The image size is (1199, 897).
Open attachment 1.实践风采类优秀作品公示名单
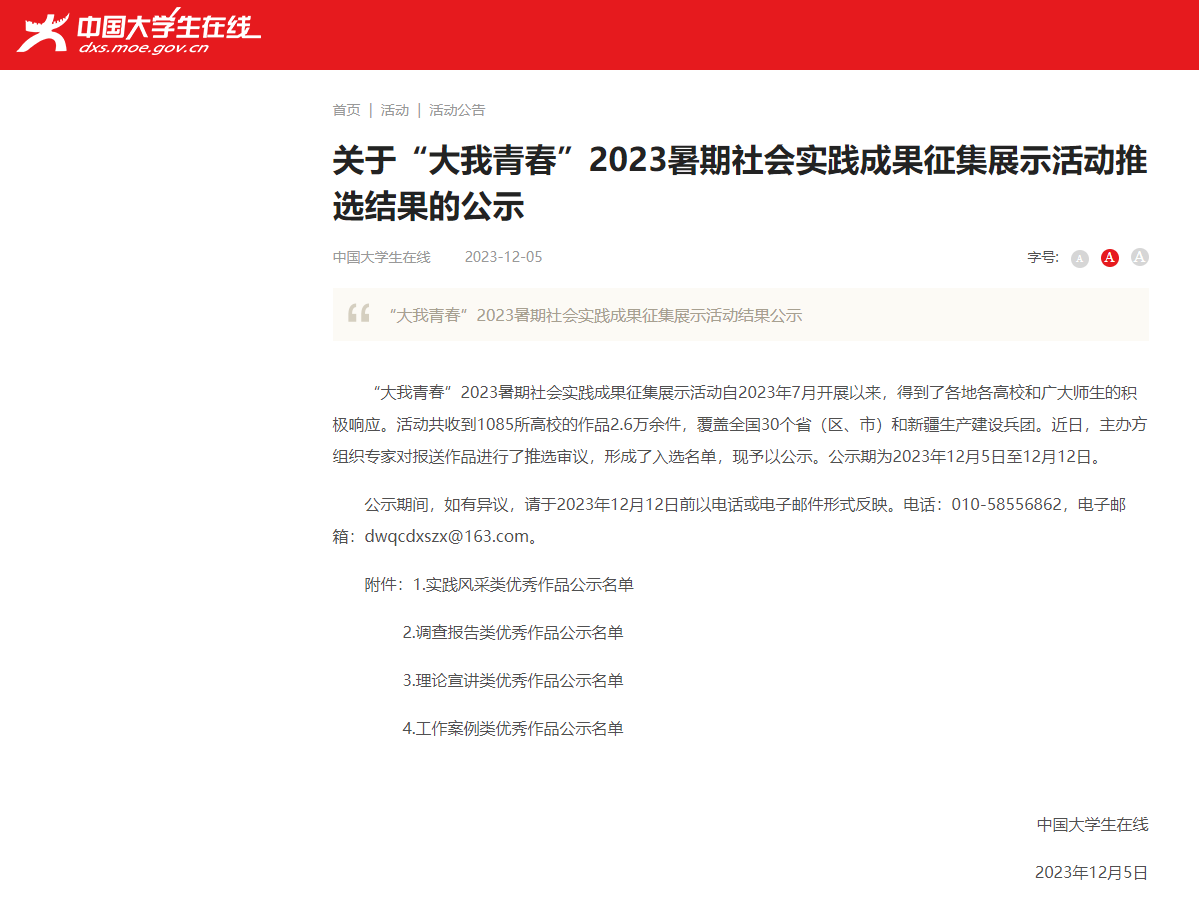coord(523,585)
